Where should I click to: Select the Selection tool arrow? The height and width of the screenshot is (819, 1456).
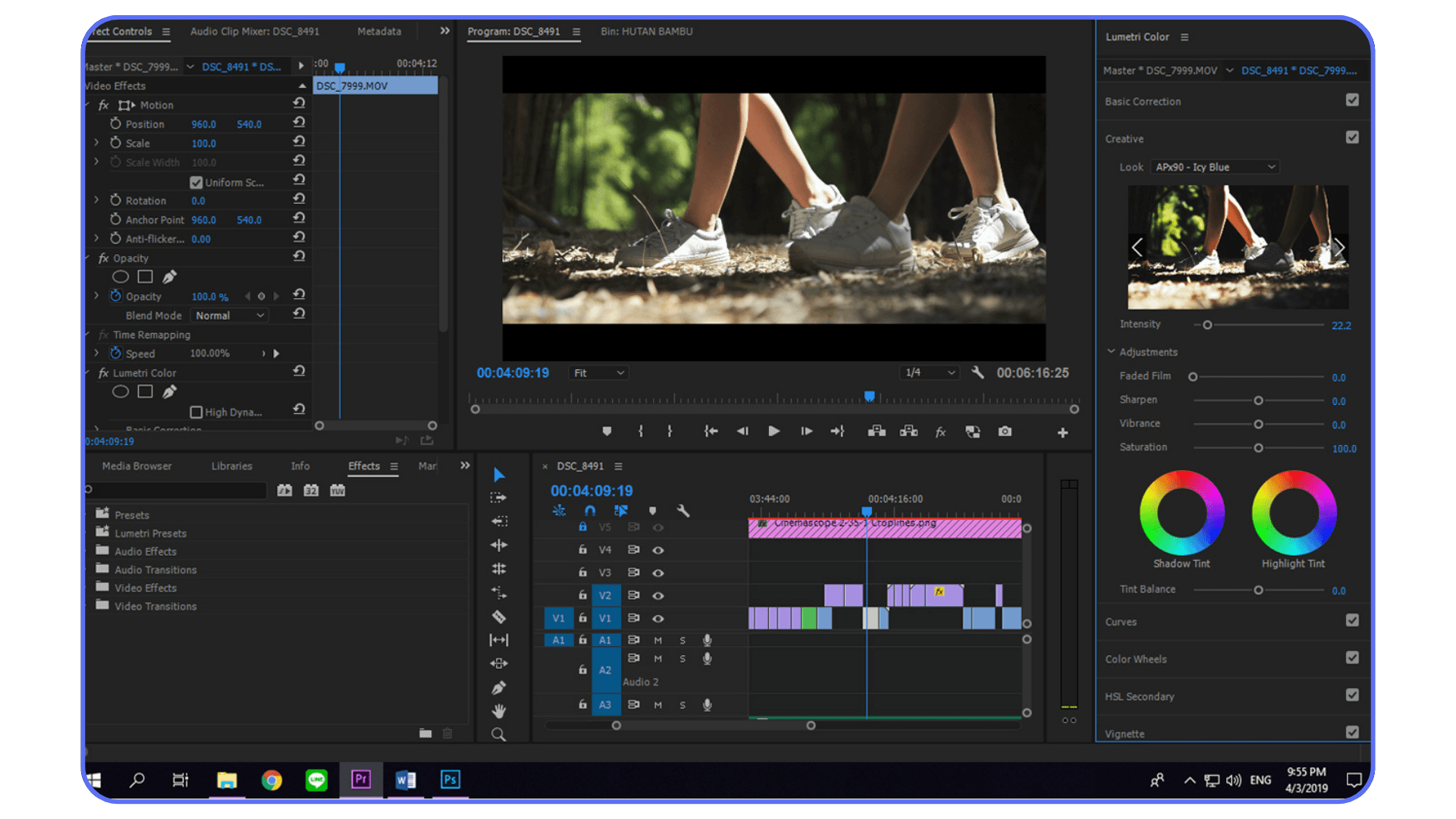(x=498, y=474)
